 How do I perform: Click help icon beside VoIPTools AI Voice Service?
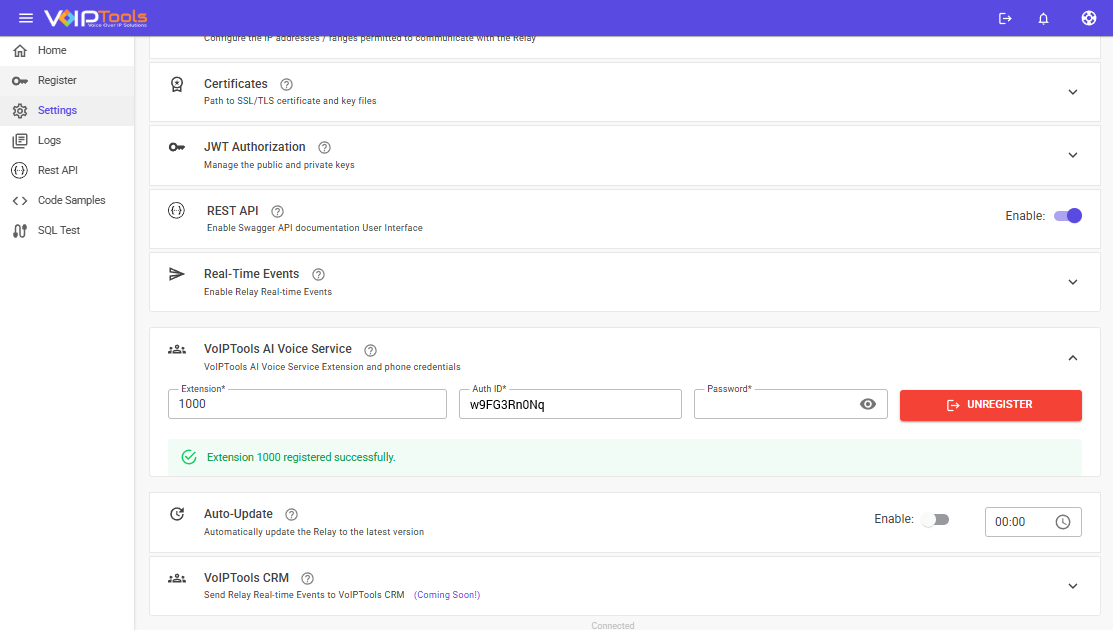(x=370, y=350)
